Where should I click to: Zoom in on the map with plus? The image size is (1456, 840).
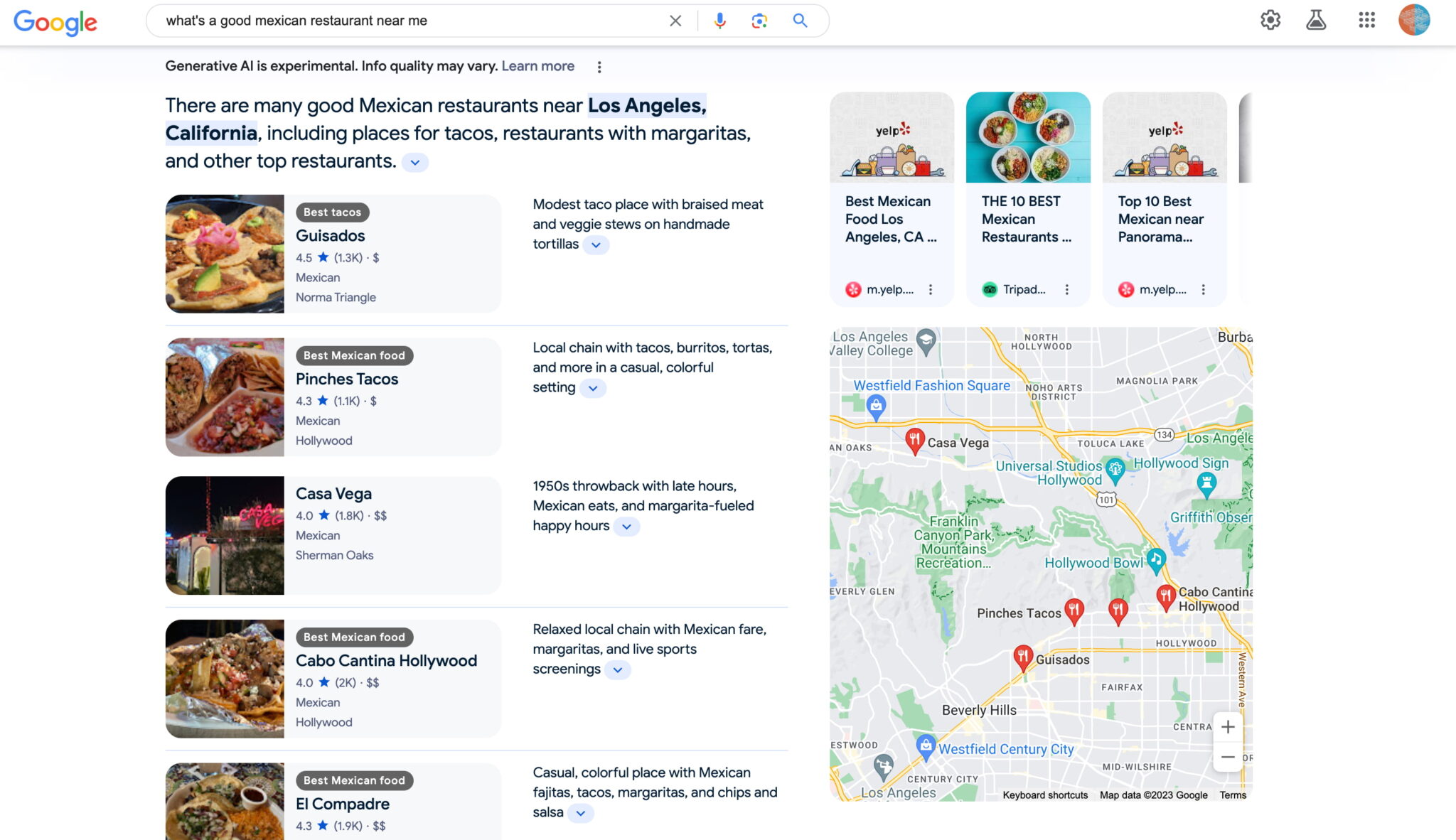coord(1228,726)
